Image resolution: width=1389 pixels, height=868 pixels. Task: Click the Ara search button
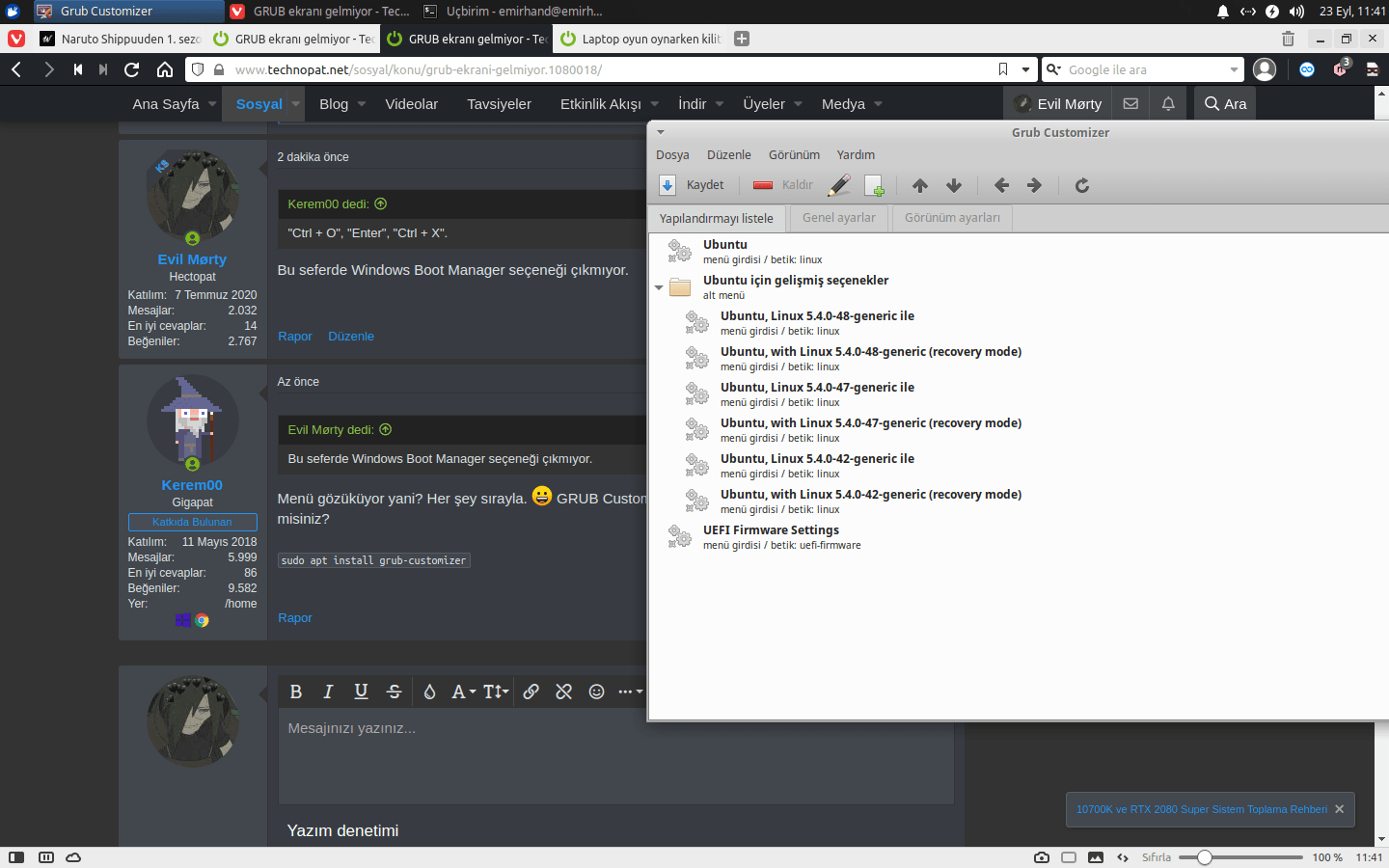click(1225, 103)
